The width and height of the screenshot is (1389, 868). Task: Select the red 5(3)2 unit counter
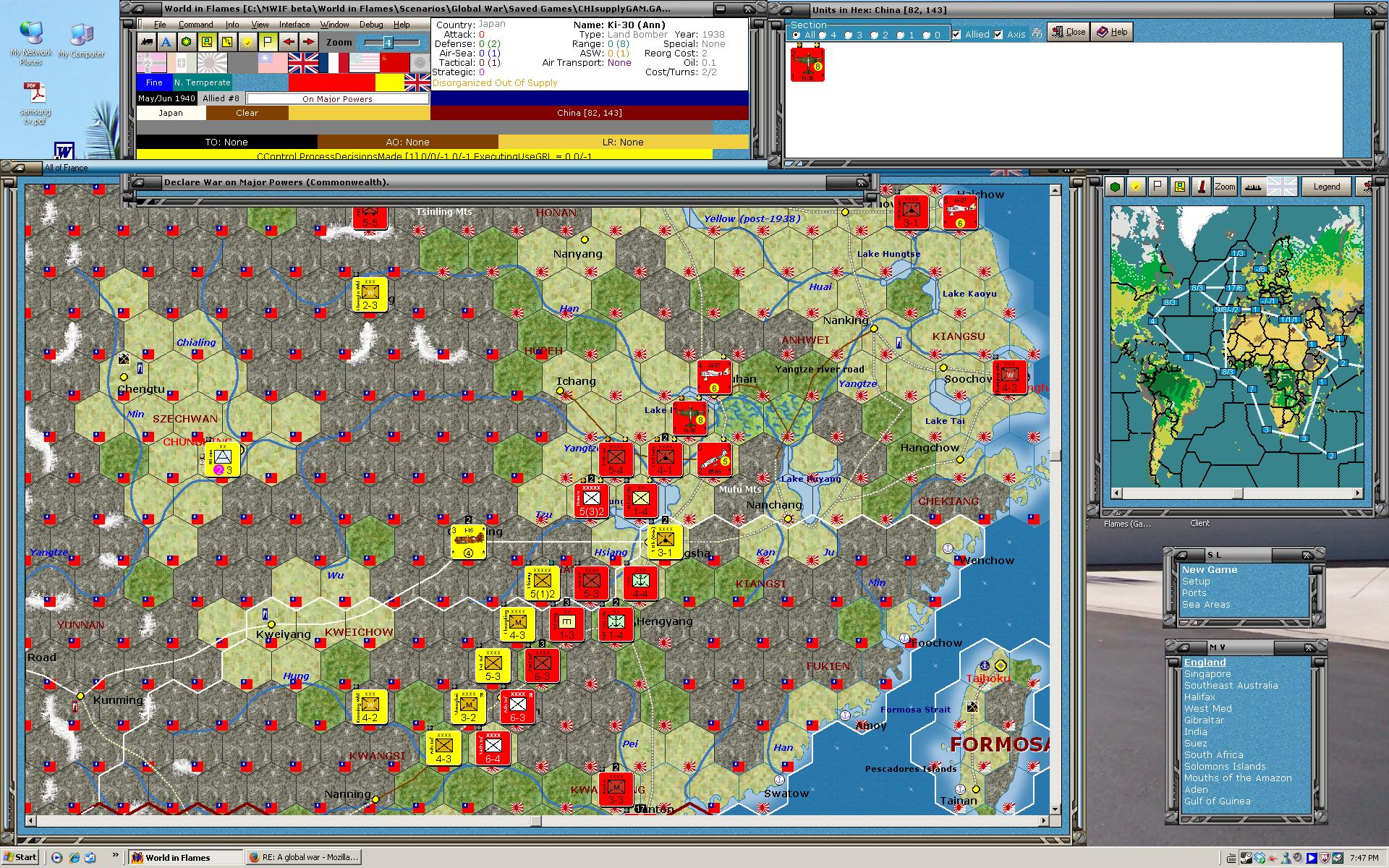pyautogui.click(x=592, y=501)
